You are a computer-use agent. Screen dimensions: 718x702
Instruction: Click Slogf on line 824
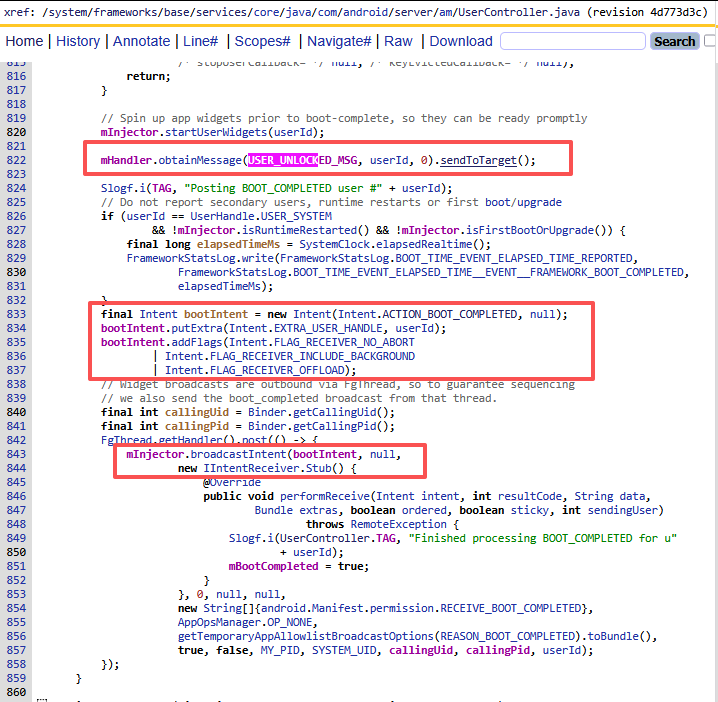coord(116,188)
